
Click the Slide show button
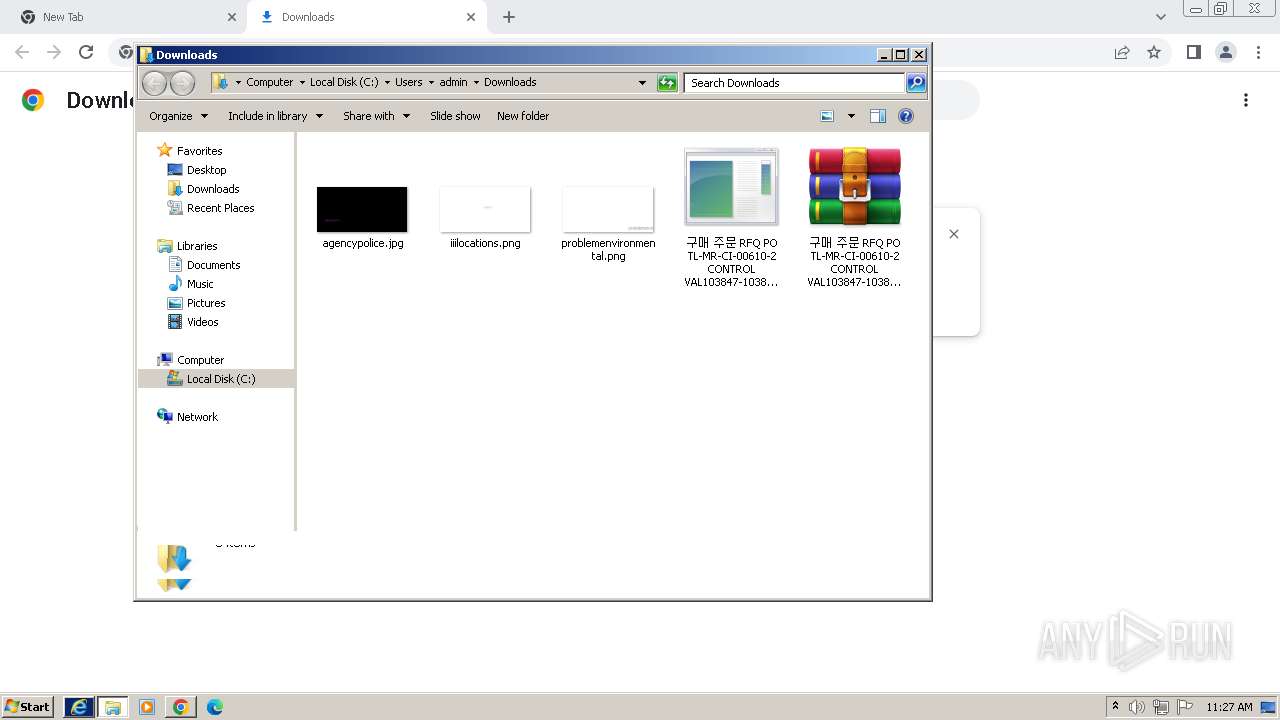tap(455, 116)
